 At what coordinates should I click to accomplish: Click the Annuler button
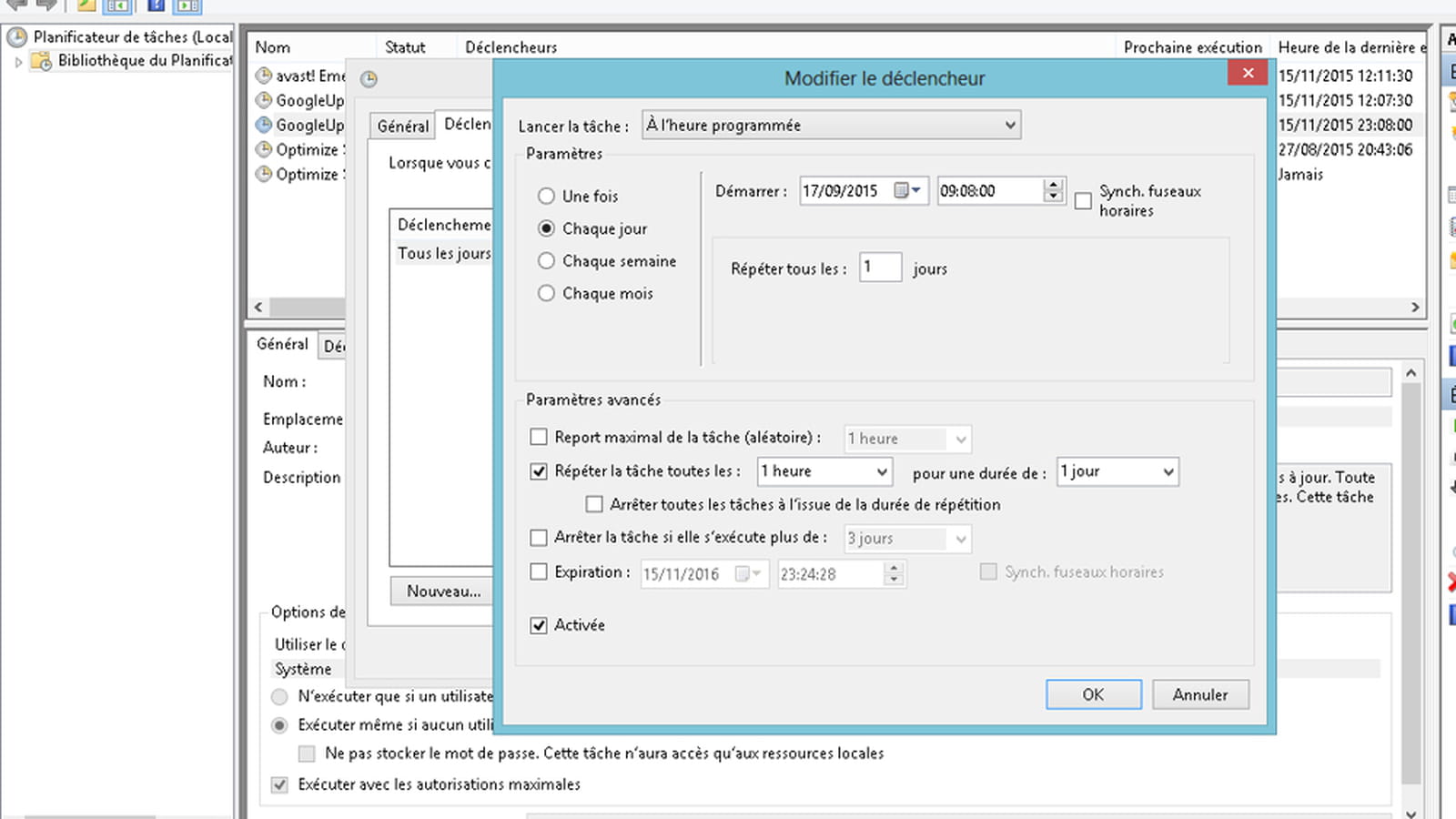tap(1200, 694)
